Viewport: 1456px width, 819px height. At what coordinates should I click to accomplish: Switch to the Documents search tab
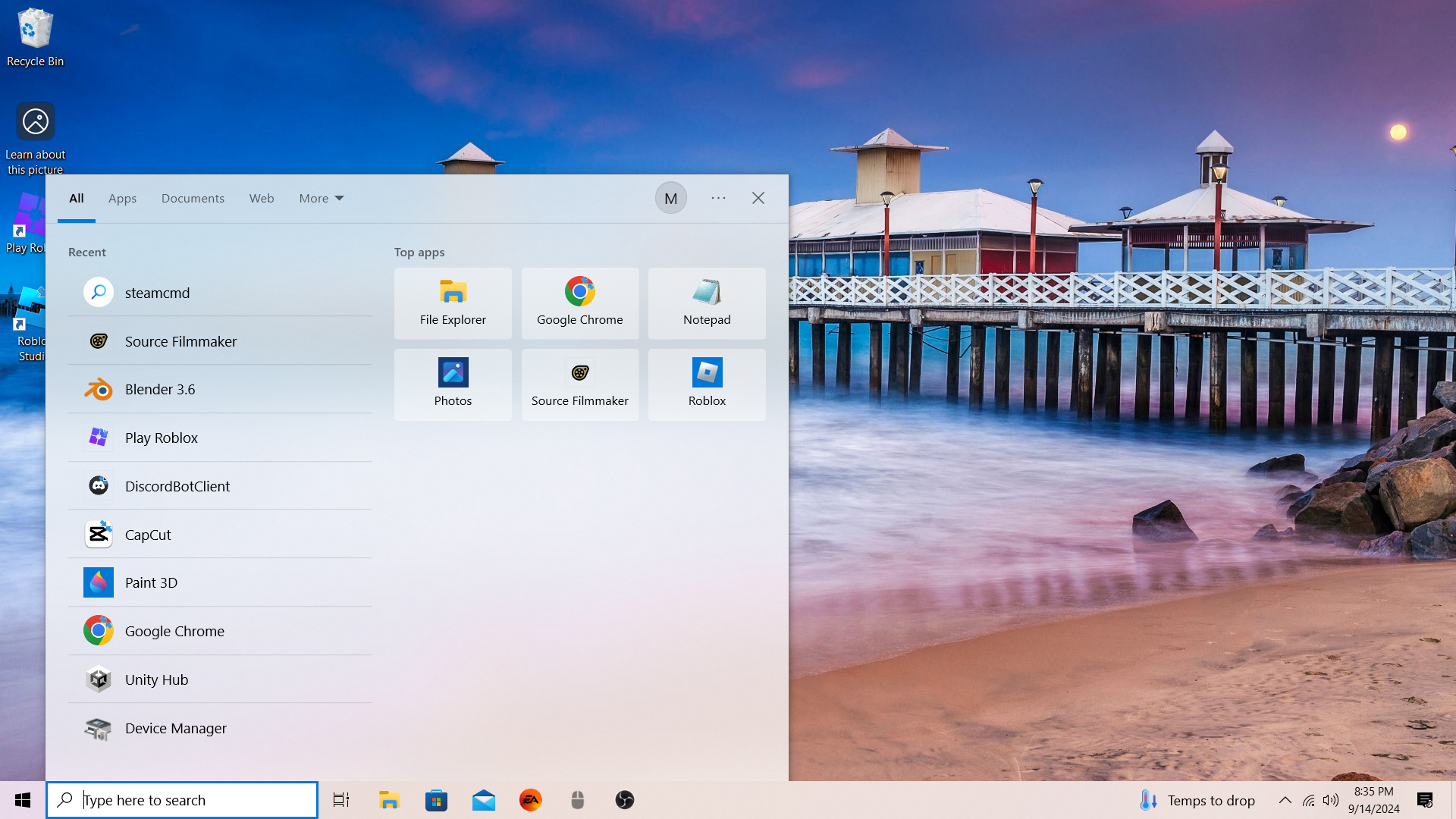[x=193, y=198]
